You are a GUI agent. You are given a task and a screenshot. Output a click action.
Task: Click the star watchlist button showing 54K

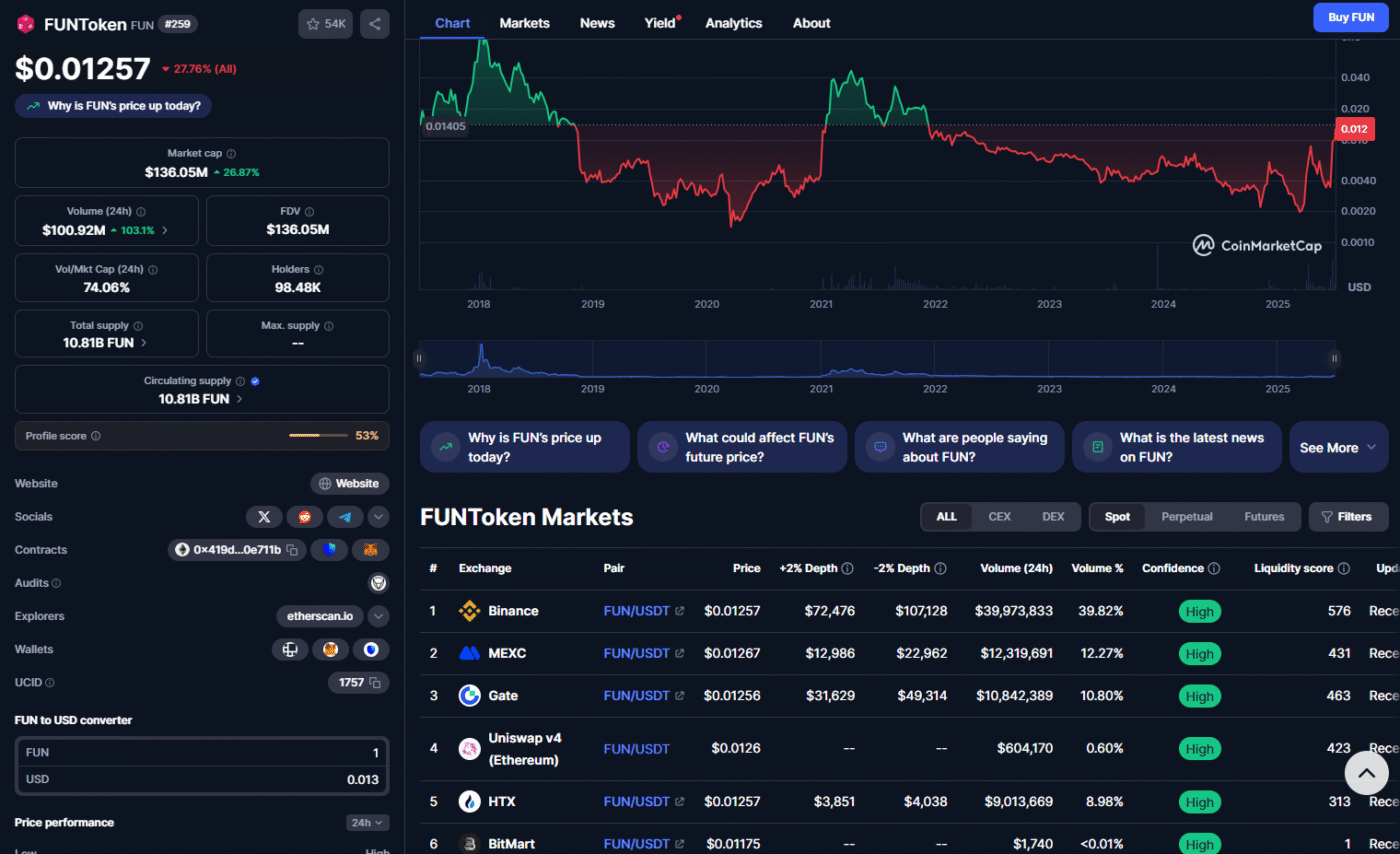coord(325,24)
